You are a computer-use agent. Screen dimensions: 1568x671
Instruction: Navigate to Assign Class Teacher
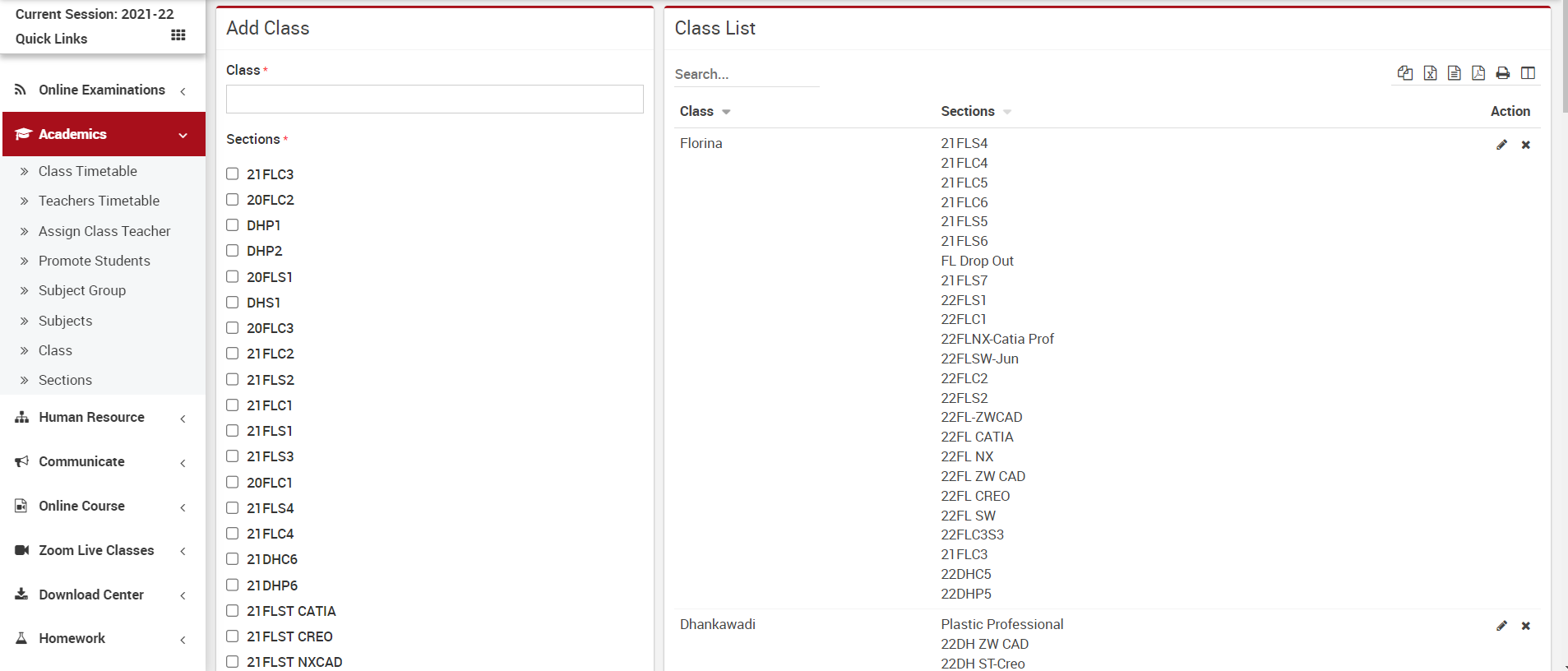tap(104, 231)
